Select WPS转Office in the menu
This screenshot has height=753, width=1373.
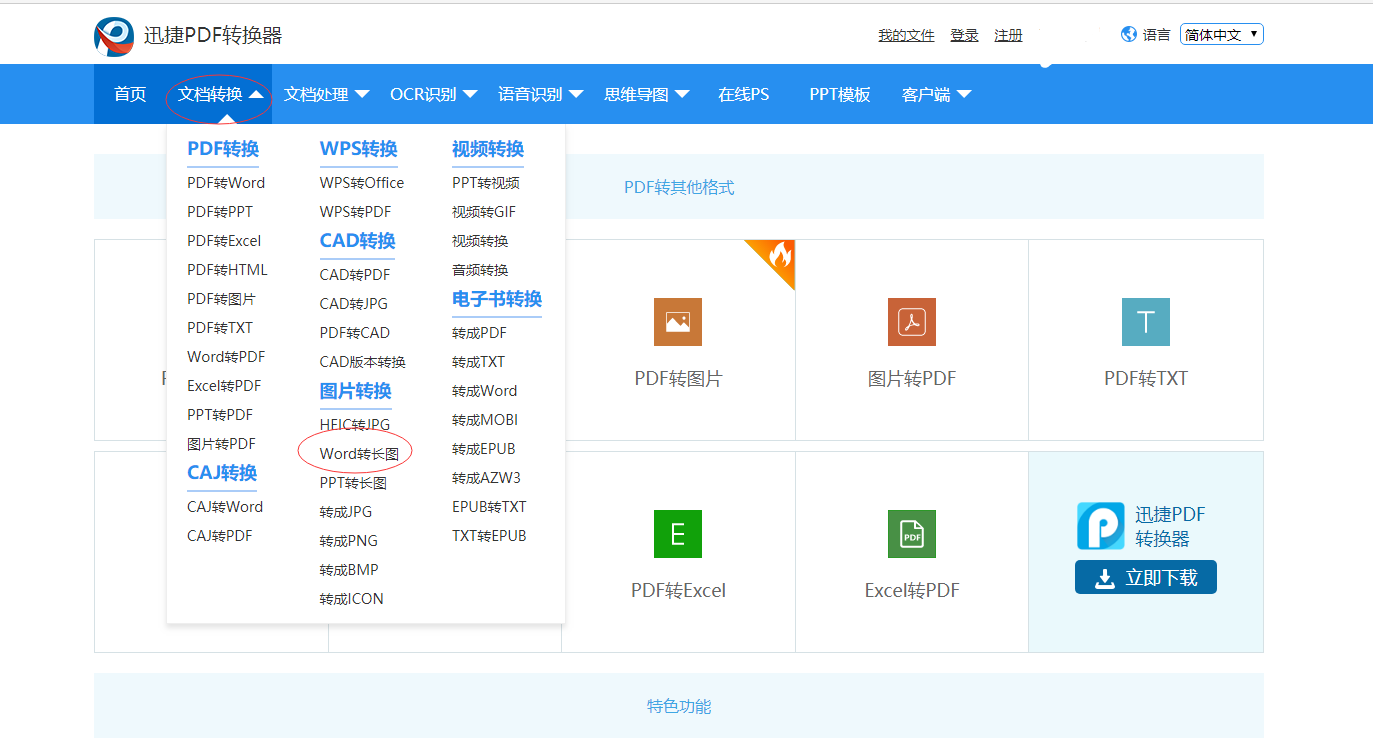362,183
